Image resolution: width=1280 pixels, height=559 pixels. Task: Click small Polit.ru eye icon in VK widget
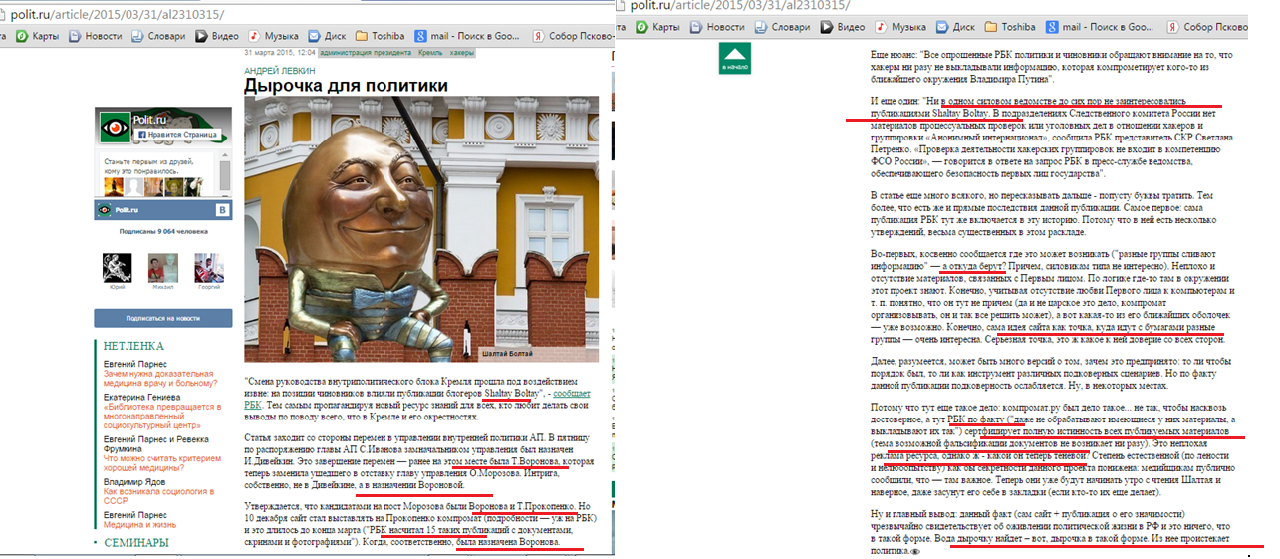coord(105,210)
